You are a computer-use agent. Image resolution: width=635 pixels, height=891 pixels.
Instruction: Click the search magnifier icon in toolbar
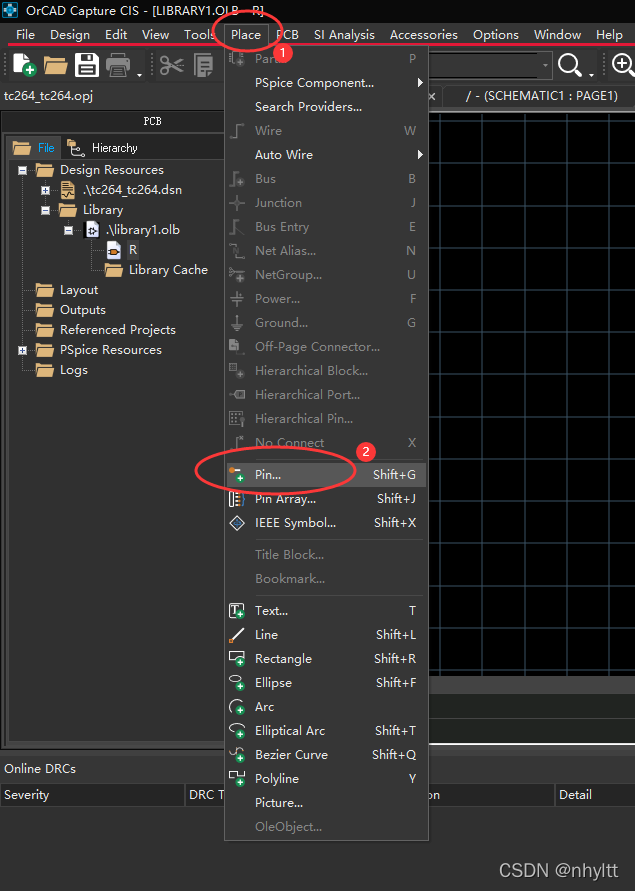point(570,66)
